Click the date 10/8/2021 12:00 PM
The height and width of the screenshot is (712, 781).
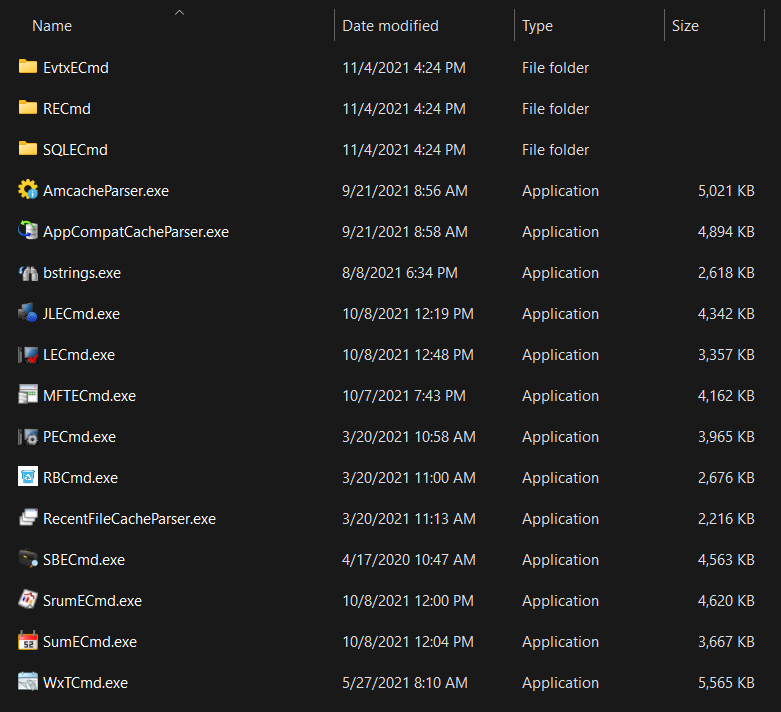[408, 600]
